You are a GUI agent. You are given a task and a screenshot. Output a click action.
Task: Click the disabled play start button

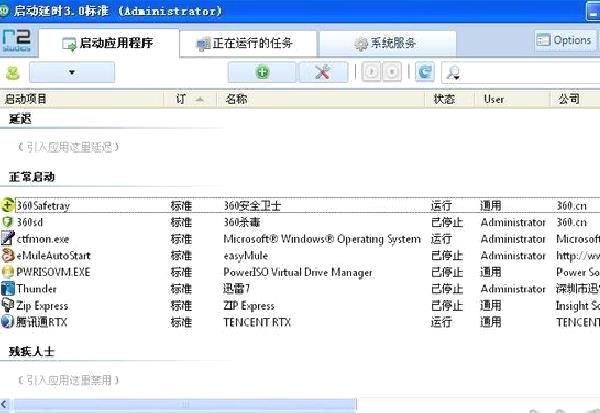pyautogui.click(x=371, y=72)
